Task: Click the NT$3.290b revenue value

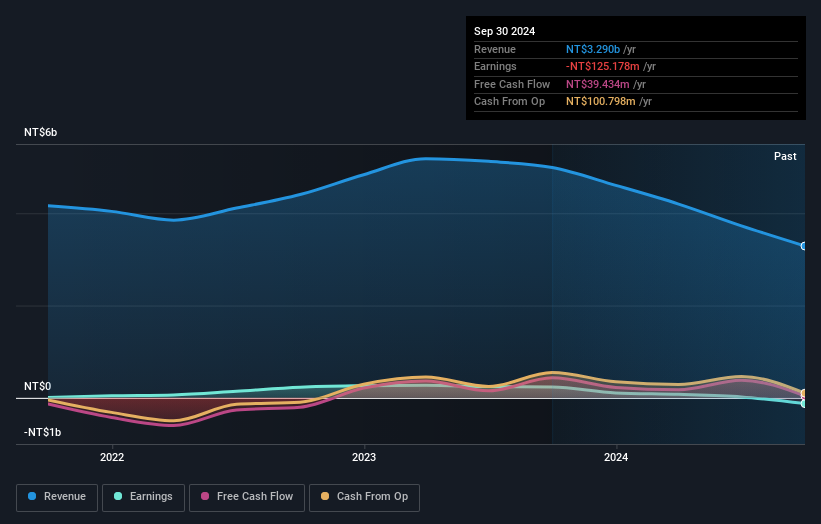Action: (593, 49)
